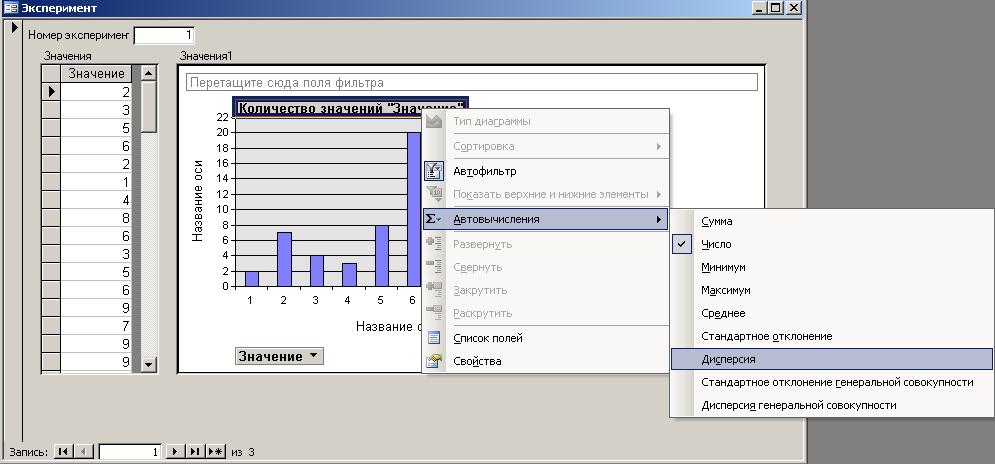995x464 pixels.
Task: Go to the last record
Action: pyautogui.click(x=194, y=451)
